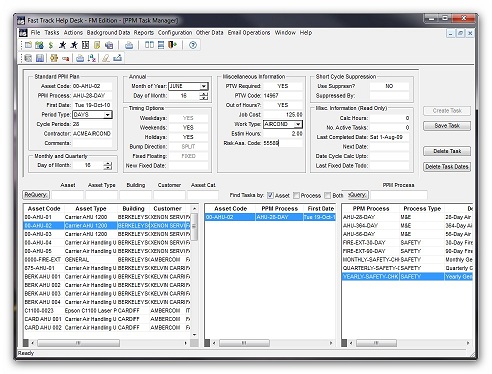This screenshot has width=492, height=374.
Task: Click the PPM Process filter input field
Action: [399, 195]
